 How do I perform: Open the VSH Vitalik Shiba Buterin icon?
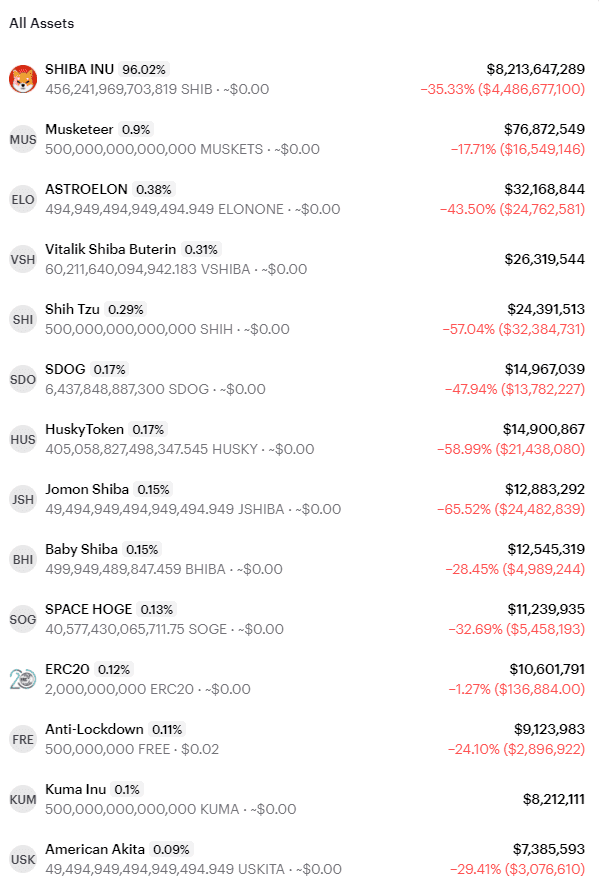(x=23, y=259)
